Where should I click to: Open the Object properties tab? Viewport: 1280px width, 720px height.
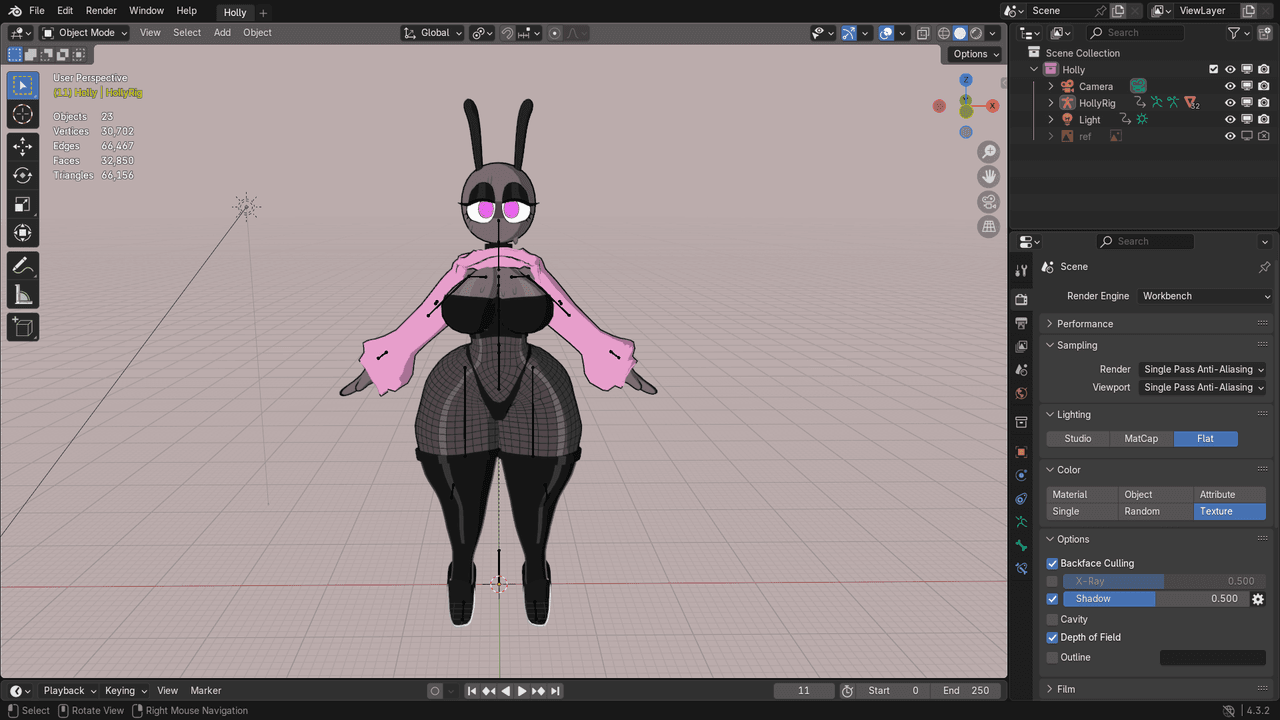click(x=1021, y=452)
